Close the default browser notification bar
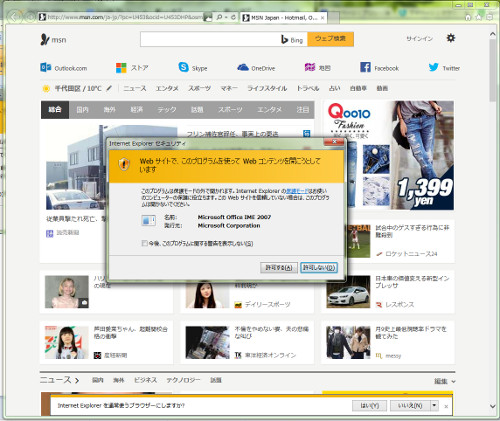Image resolution: width=500 pixels, height=421 pixels. pos(446,406)
